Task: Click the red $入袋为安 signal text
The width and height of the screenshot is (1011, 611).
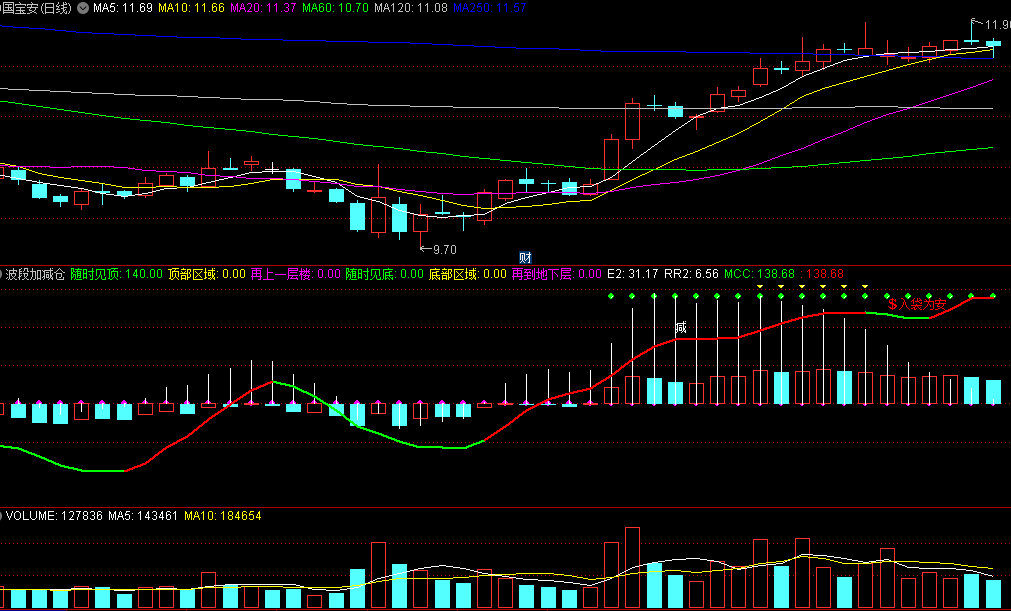Action: [918, 304]
